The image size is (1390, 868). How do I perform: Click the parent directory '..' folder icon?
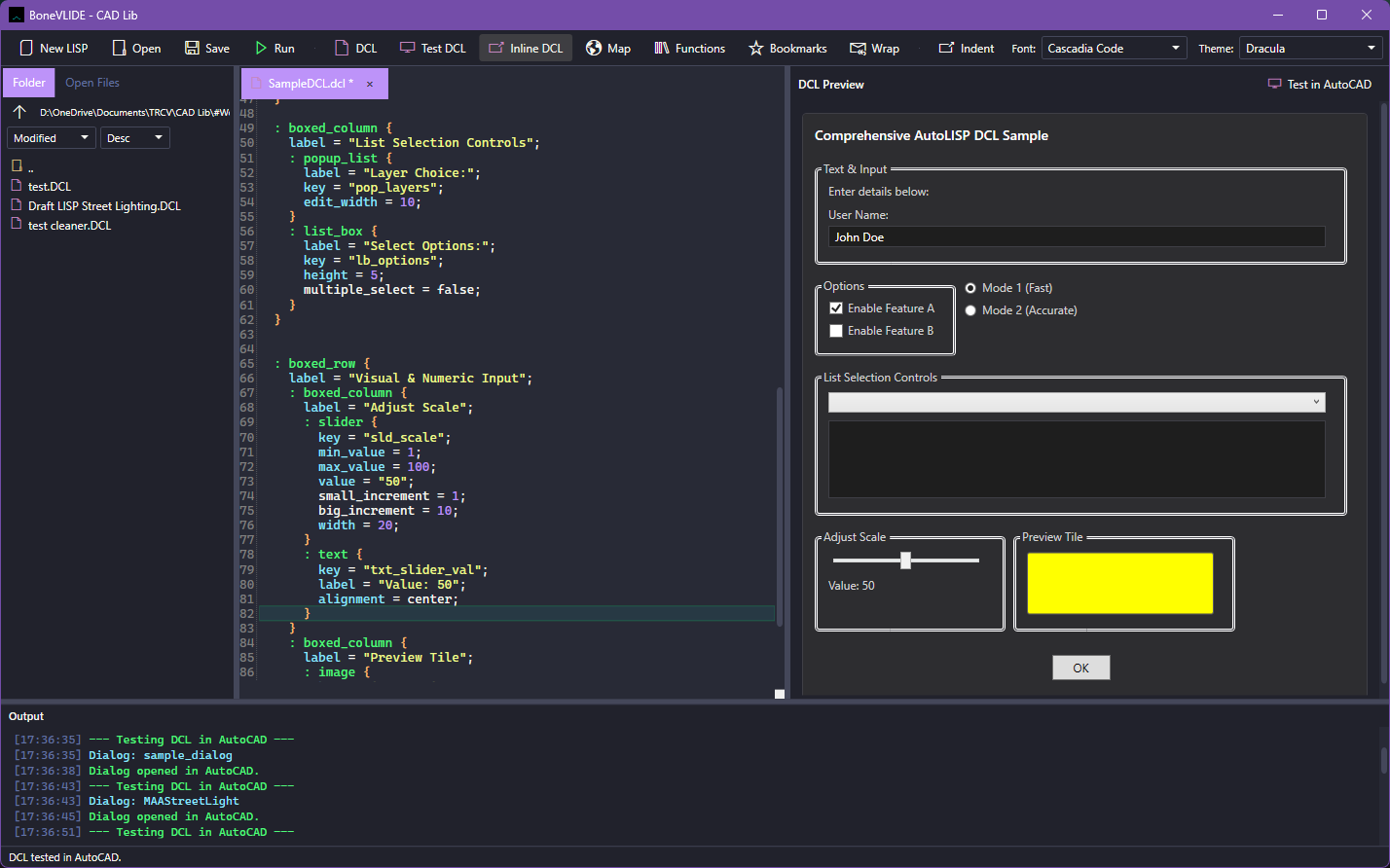pyautogui.click(x=16, y=166)
